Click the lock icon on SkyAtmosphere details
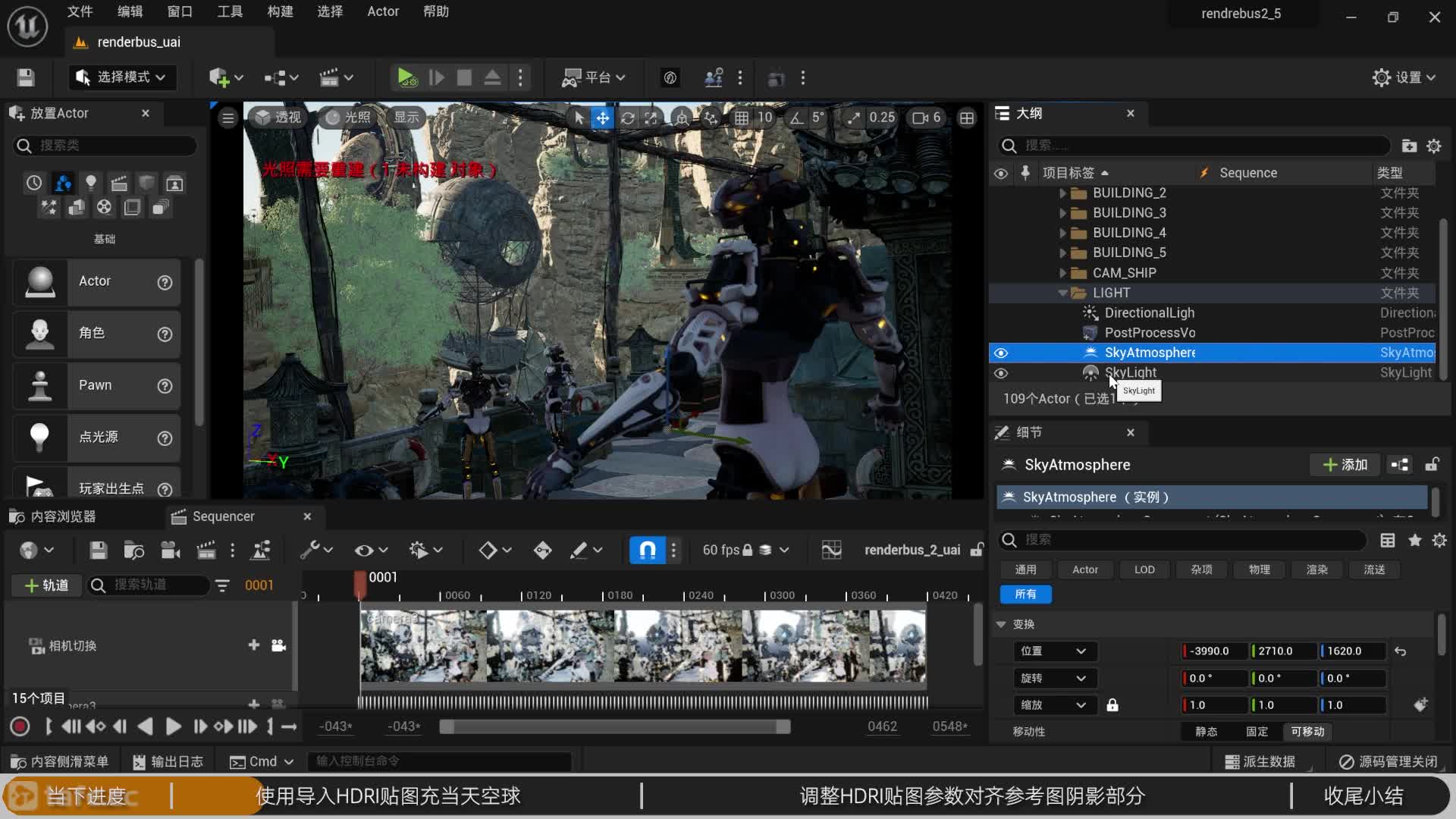The height and width of the screenshot is (819, 1456). 1432,465
